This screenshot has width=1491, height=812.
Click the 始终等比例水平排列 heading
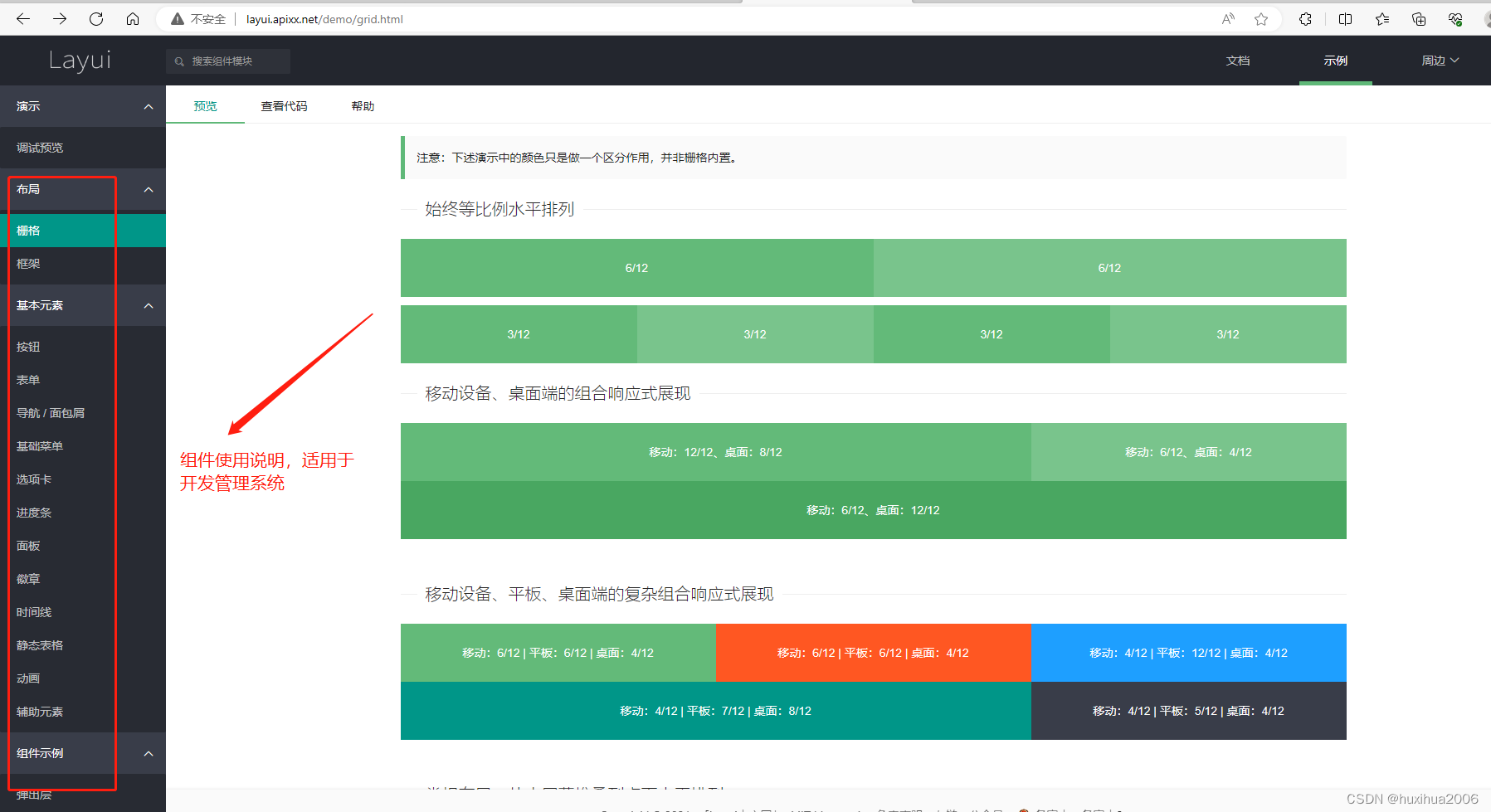[499, 209]
